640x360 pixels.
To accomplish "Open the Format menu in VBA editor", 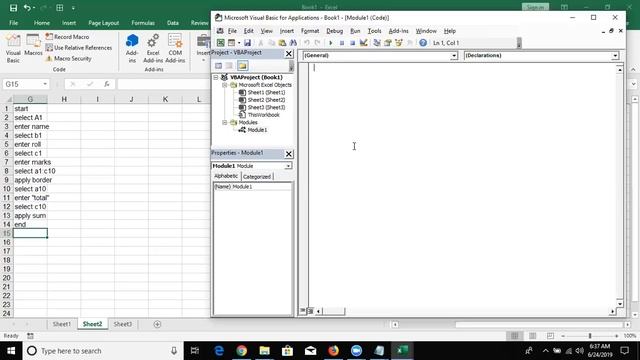I will (x=310, y=31).
